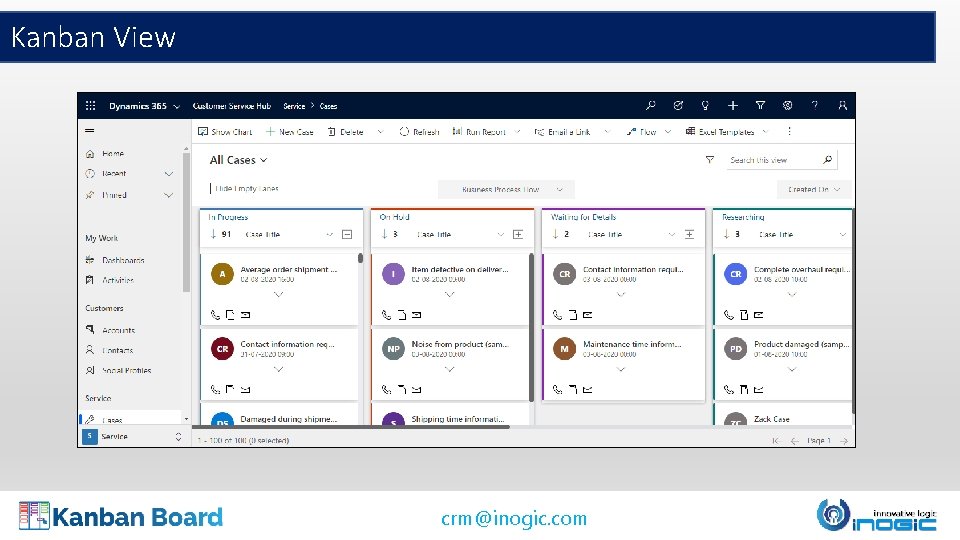Click Service breadcrumb link
This screenshot has width=960, height=540.
click(294, 106)
